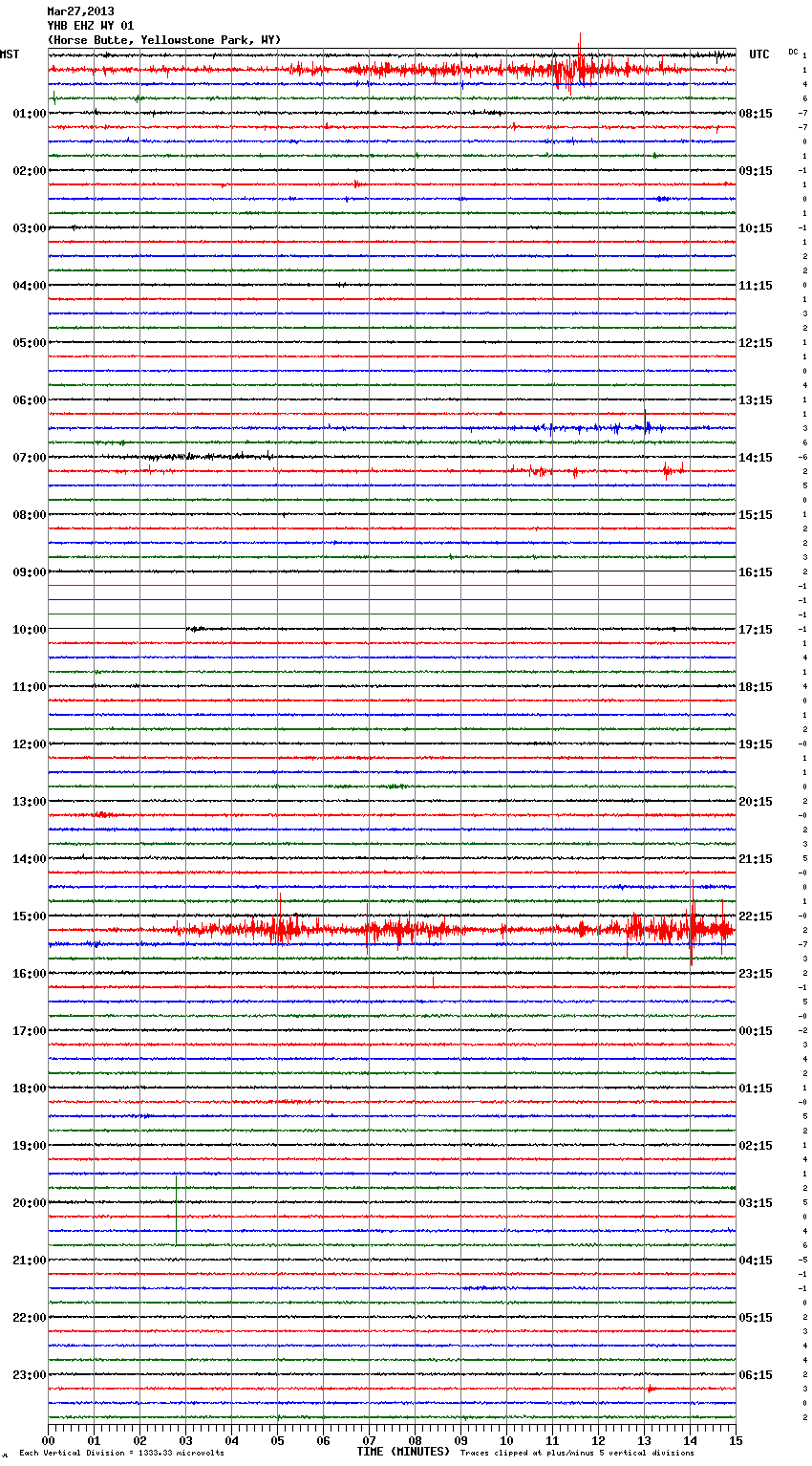Click the 13:15 UTC time label
This screenshot has width=812, height=1466.
click(x=756, y=400)
